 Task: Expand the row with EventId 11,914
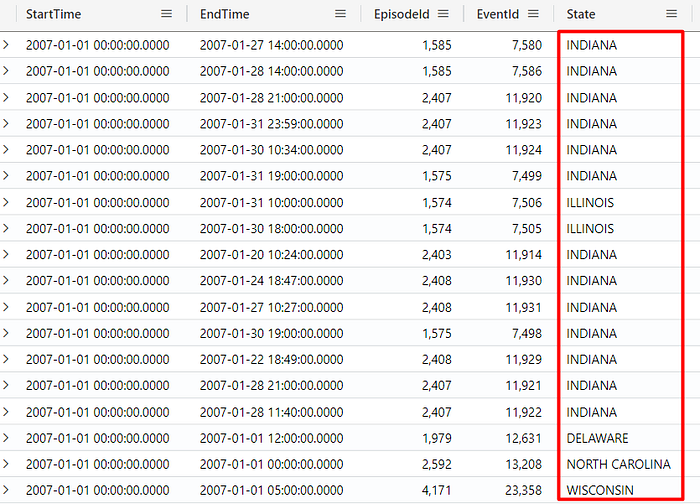[x=6, y=254]
